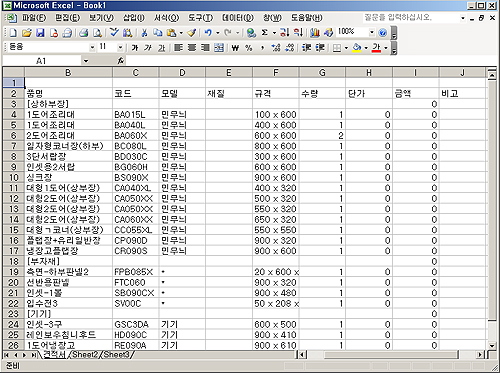Viewport: 500px width, 373px height.
Task: Toggle underline formatting (underlined 가)
Action: point(162,48)
